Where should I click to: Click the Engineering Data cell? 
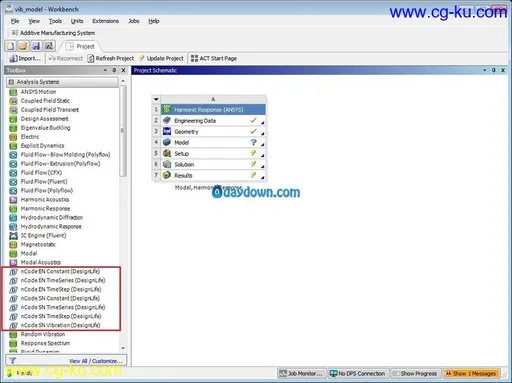point(213,121)
